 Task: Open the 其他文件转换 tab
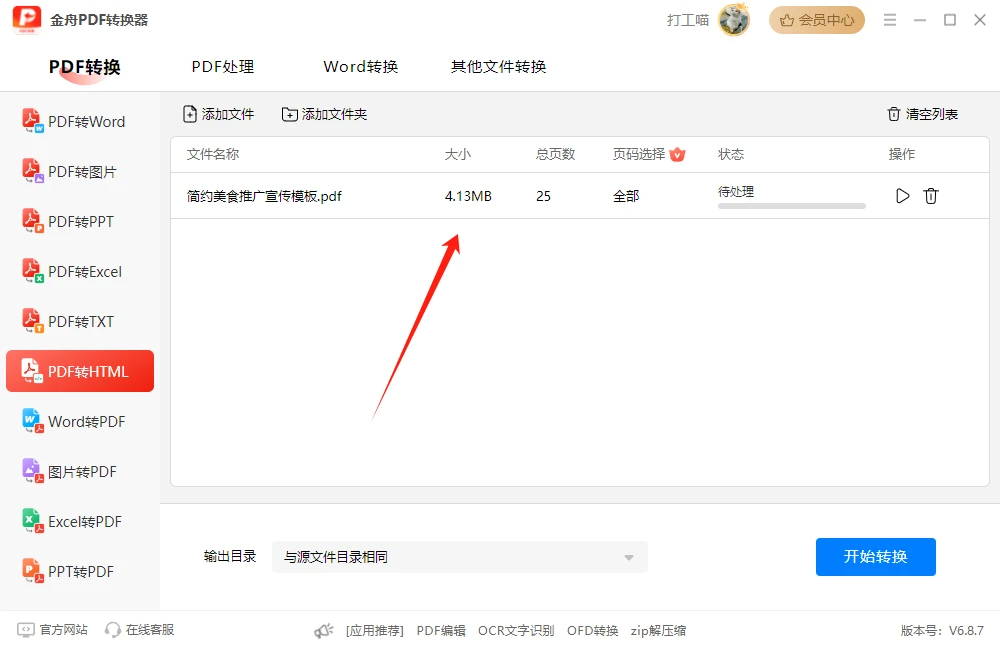coord(499,67)
